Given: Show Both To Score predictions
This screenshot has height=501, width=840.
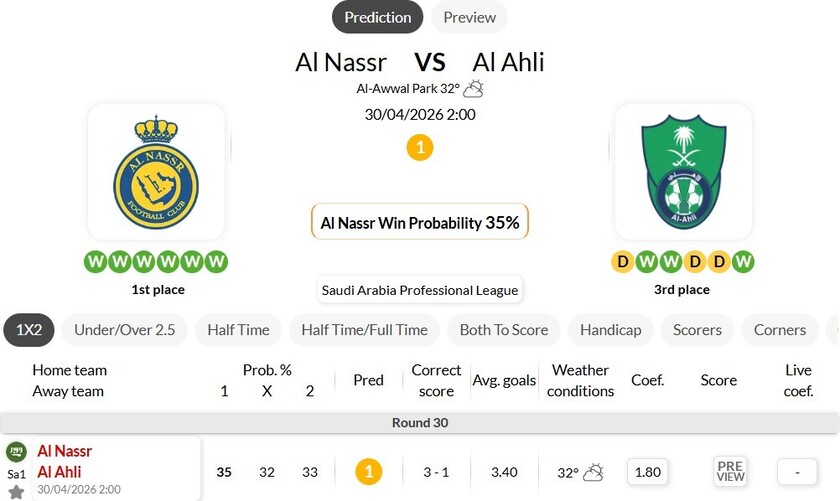Looking at the screenshot, I should coord(503,330).
